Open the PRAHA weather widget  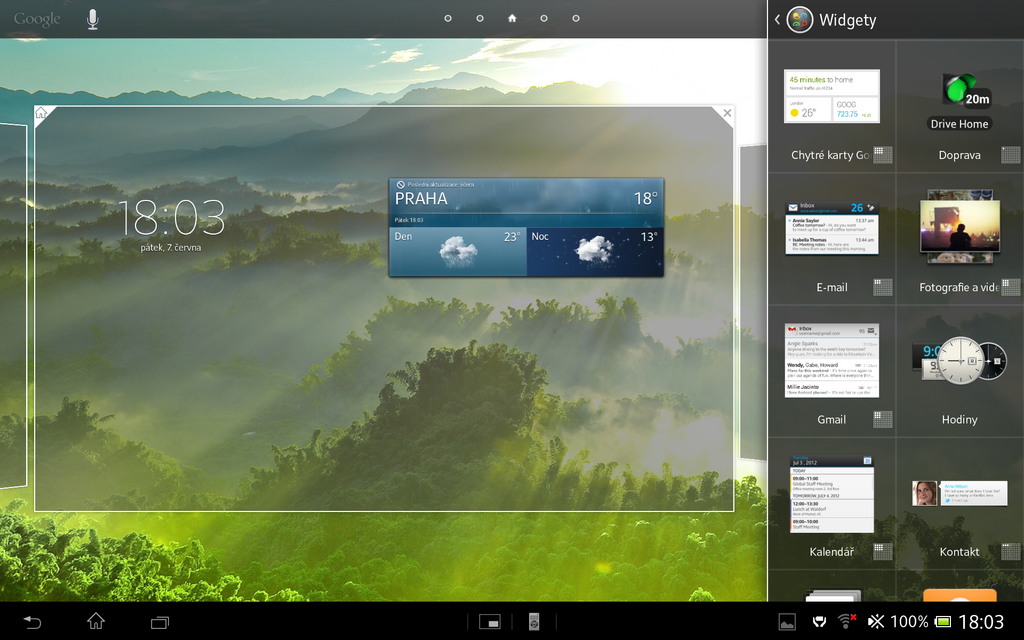[525, 227]
